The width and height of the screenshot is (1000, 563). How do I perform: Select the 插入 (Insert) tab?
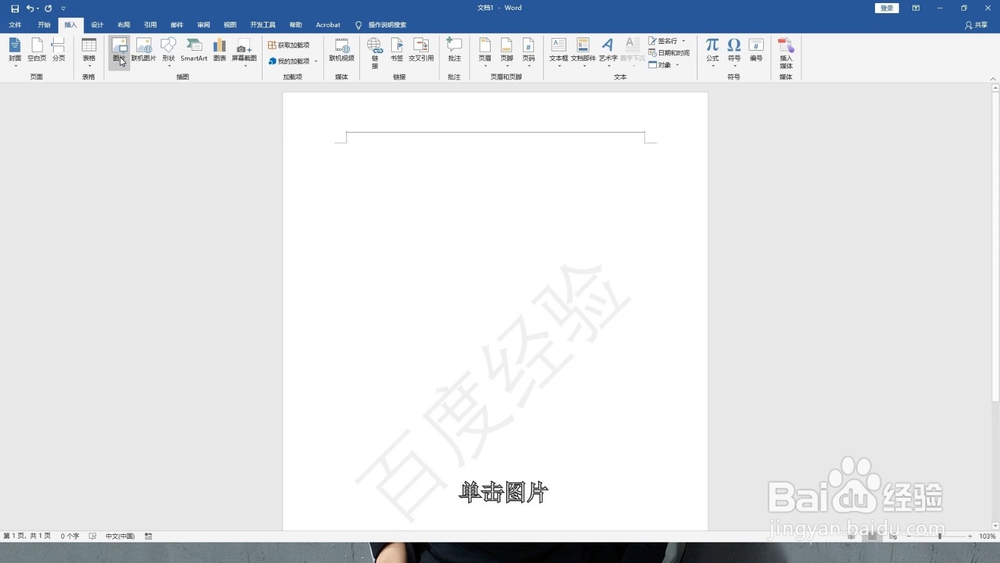(71, 25)
